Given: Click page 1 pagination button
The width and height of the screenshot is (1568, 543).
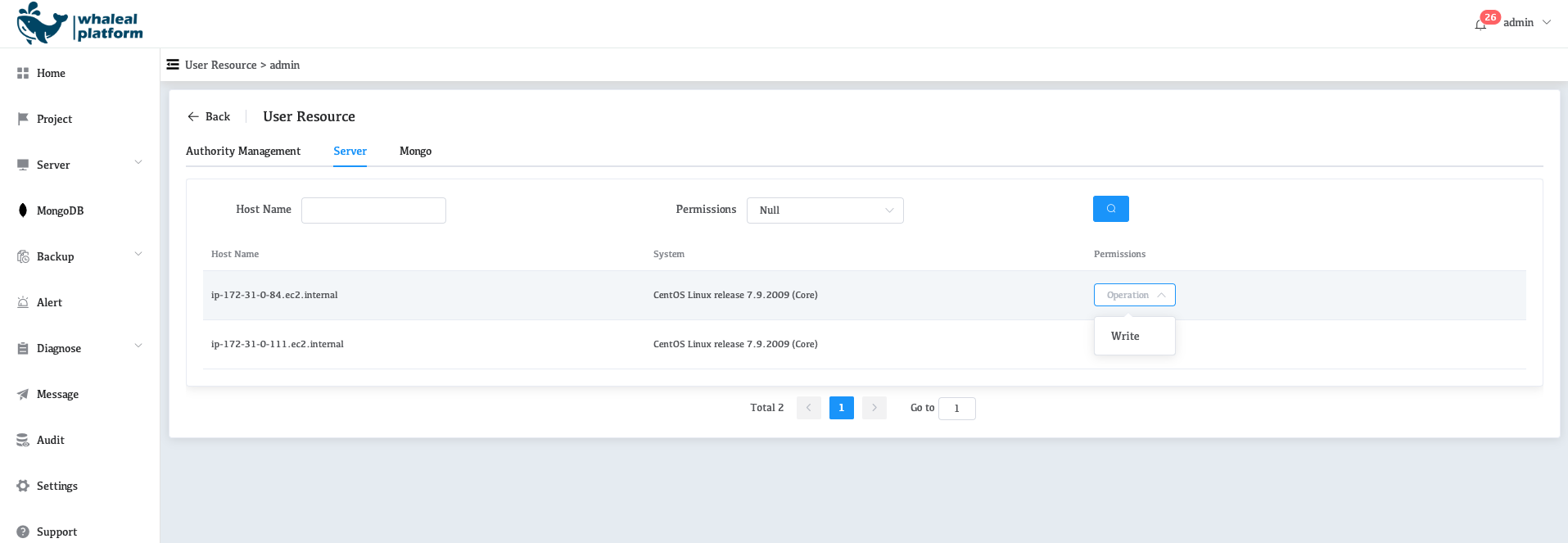Looking at the screenshot, I should click(x=841, y=408).
